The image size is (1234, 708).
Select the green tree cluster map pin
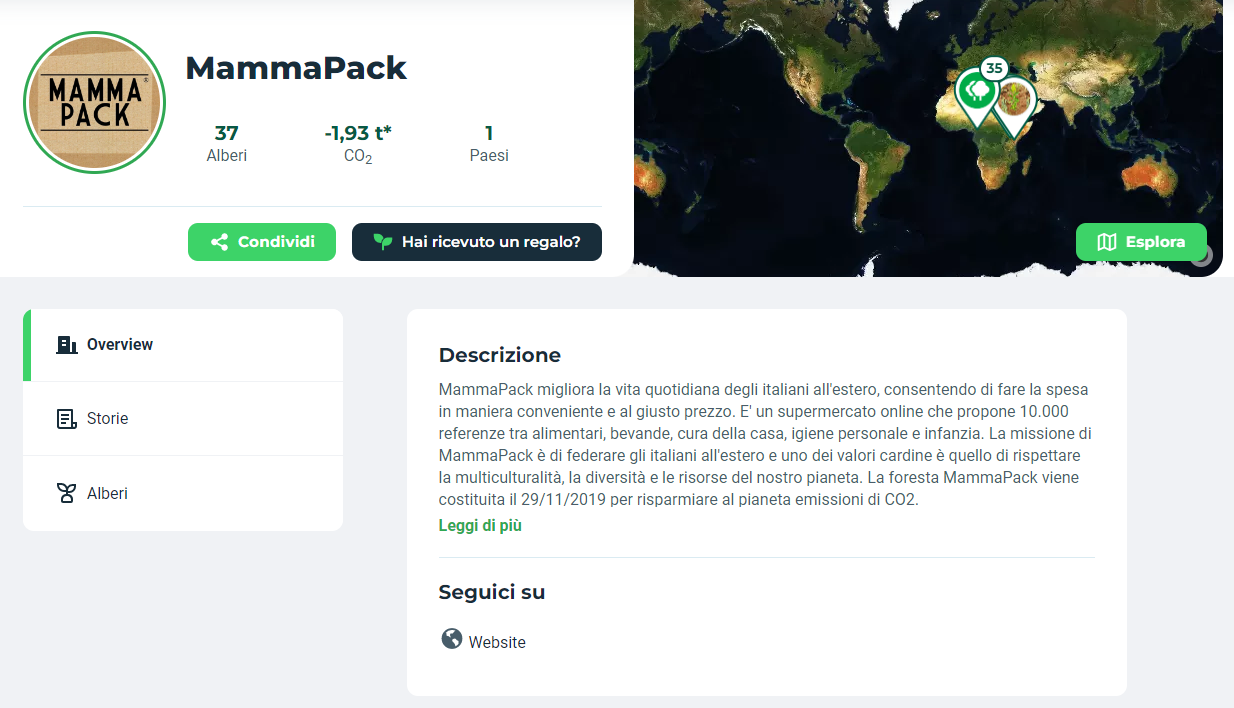coord(977,96)
